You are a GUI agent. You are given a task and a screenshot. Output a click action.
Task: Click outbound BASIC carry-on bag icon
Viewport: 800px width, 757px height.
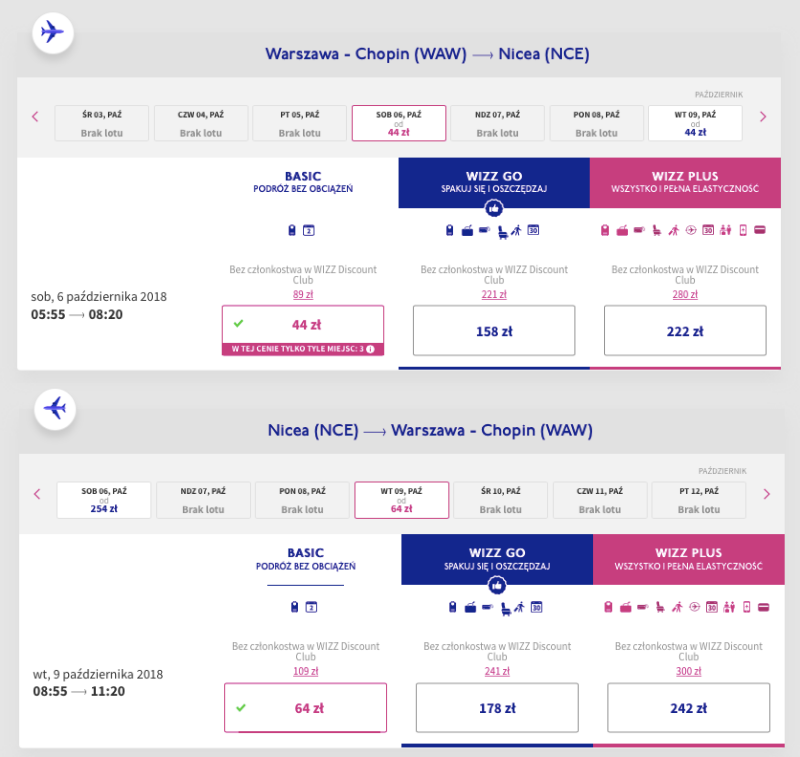coord(292,230)
